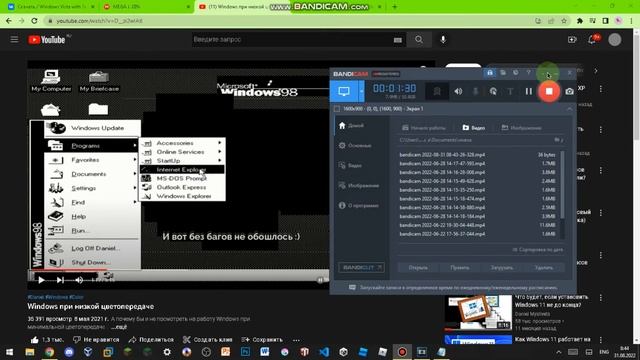Image resolution: width=640 pixels, height=360 pixels.
Task: Start YouTube voice search microphone
Action: click(443, 40)
